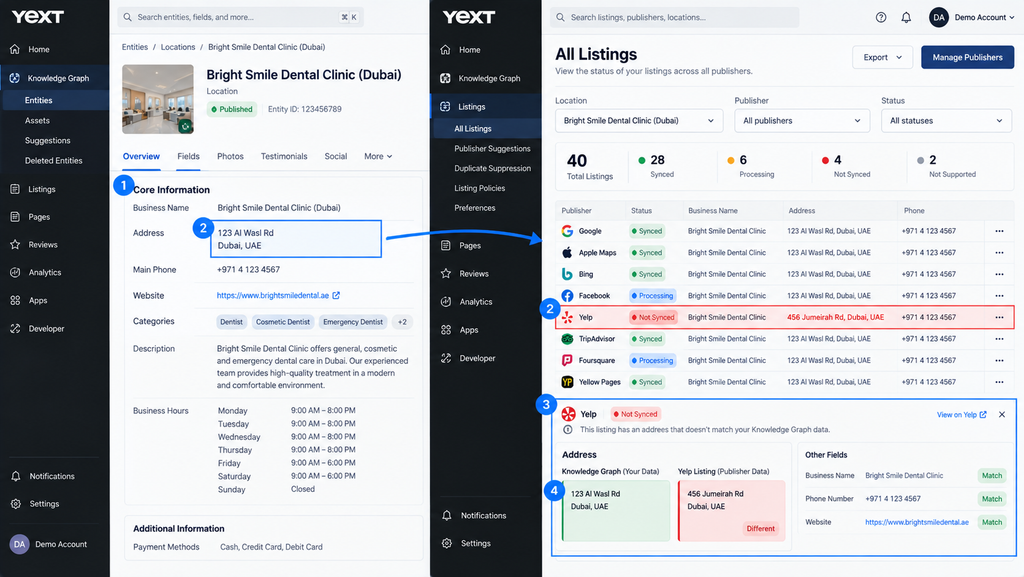This screenshot has width=1024, height=577.
Task: Open options menu for Yellow Pages row
Action: 999,382
